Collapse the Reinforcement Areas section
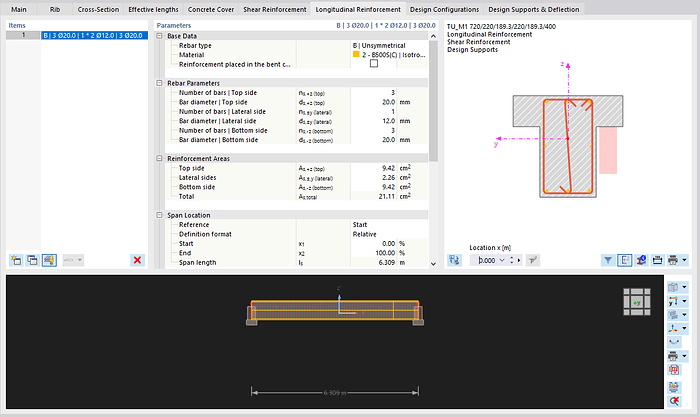Viewport: 700px width, 417px height. [x=159, y=158]
